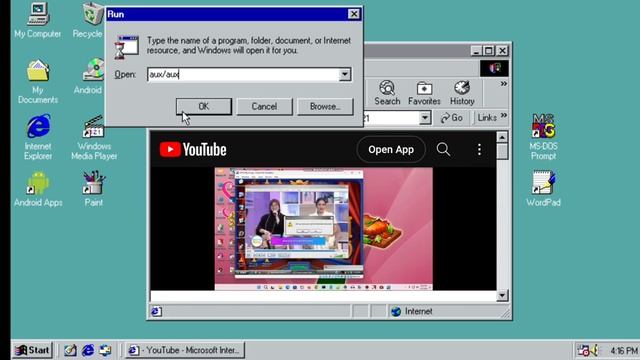Click the Open App button on YouTube
The image size is (640, 360).
[391, 149]
